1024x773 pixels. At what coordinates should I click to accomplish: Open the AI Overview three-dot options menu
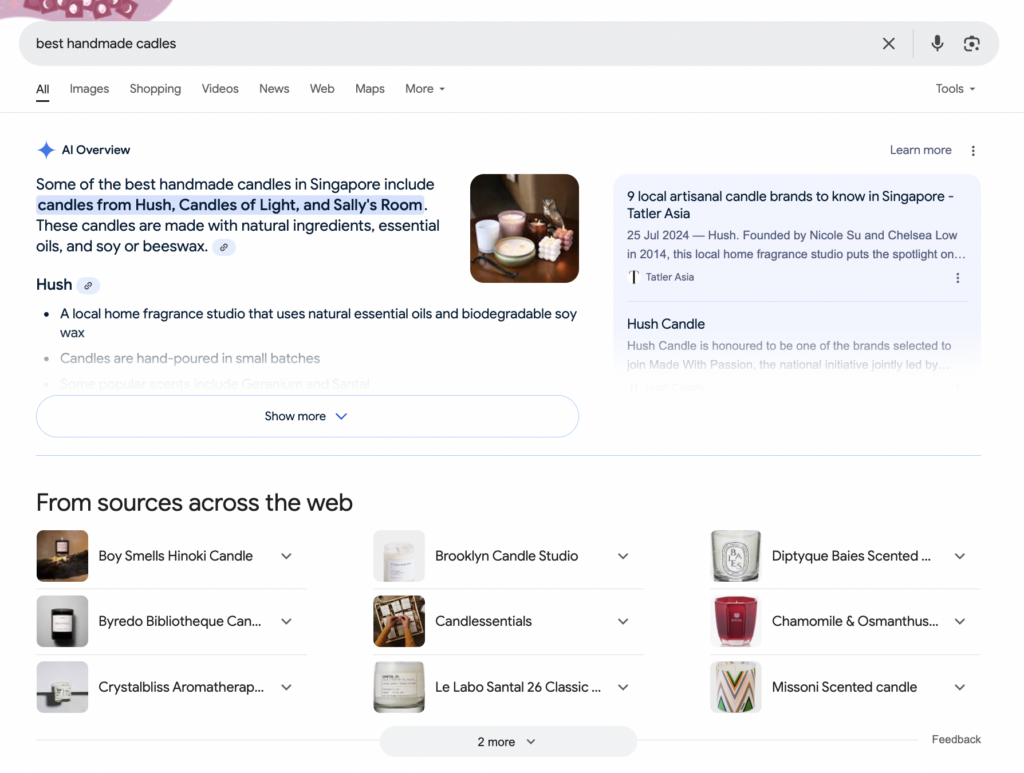point(972,151)
